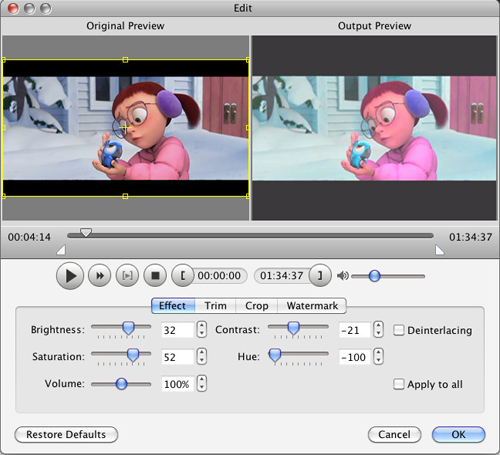
Task: Click the Contrast slider handle
Action: 293,328
